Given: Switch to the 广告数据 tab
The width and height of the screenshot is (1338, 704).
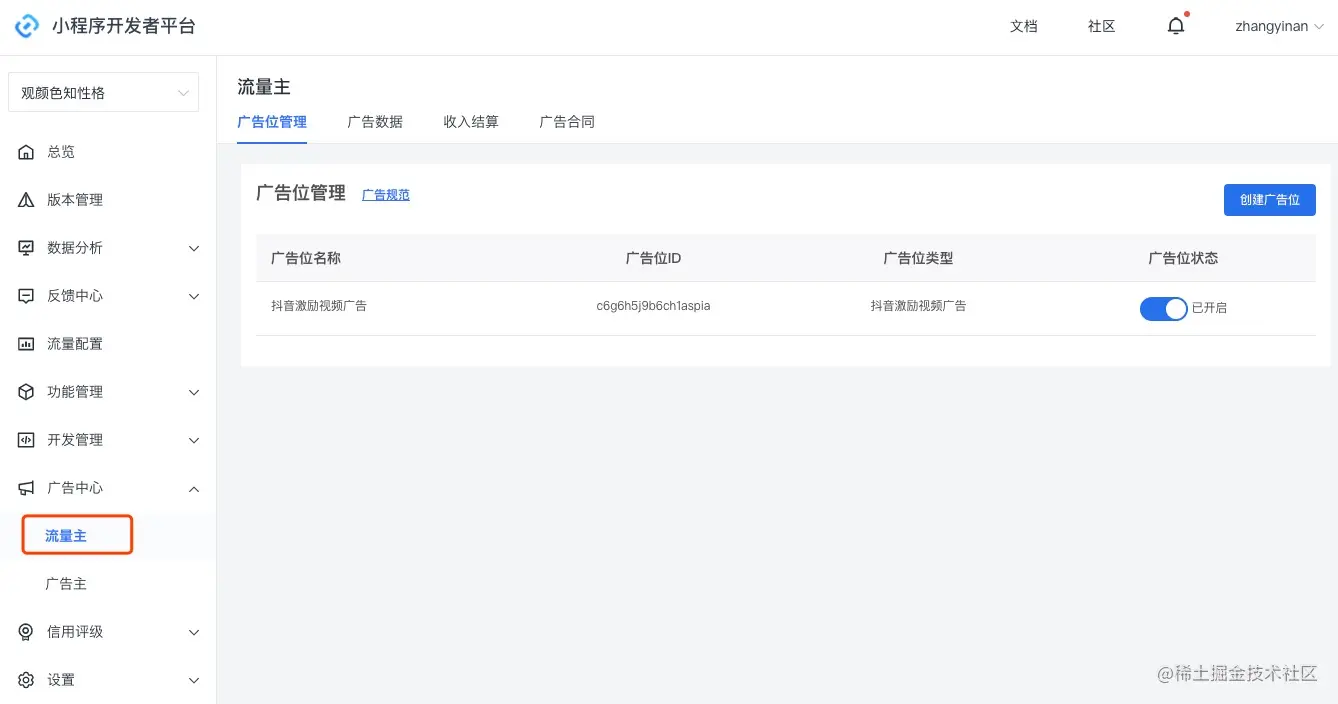Looking at the screenshot, I should coord(375,122).
